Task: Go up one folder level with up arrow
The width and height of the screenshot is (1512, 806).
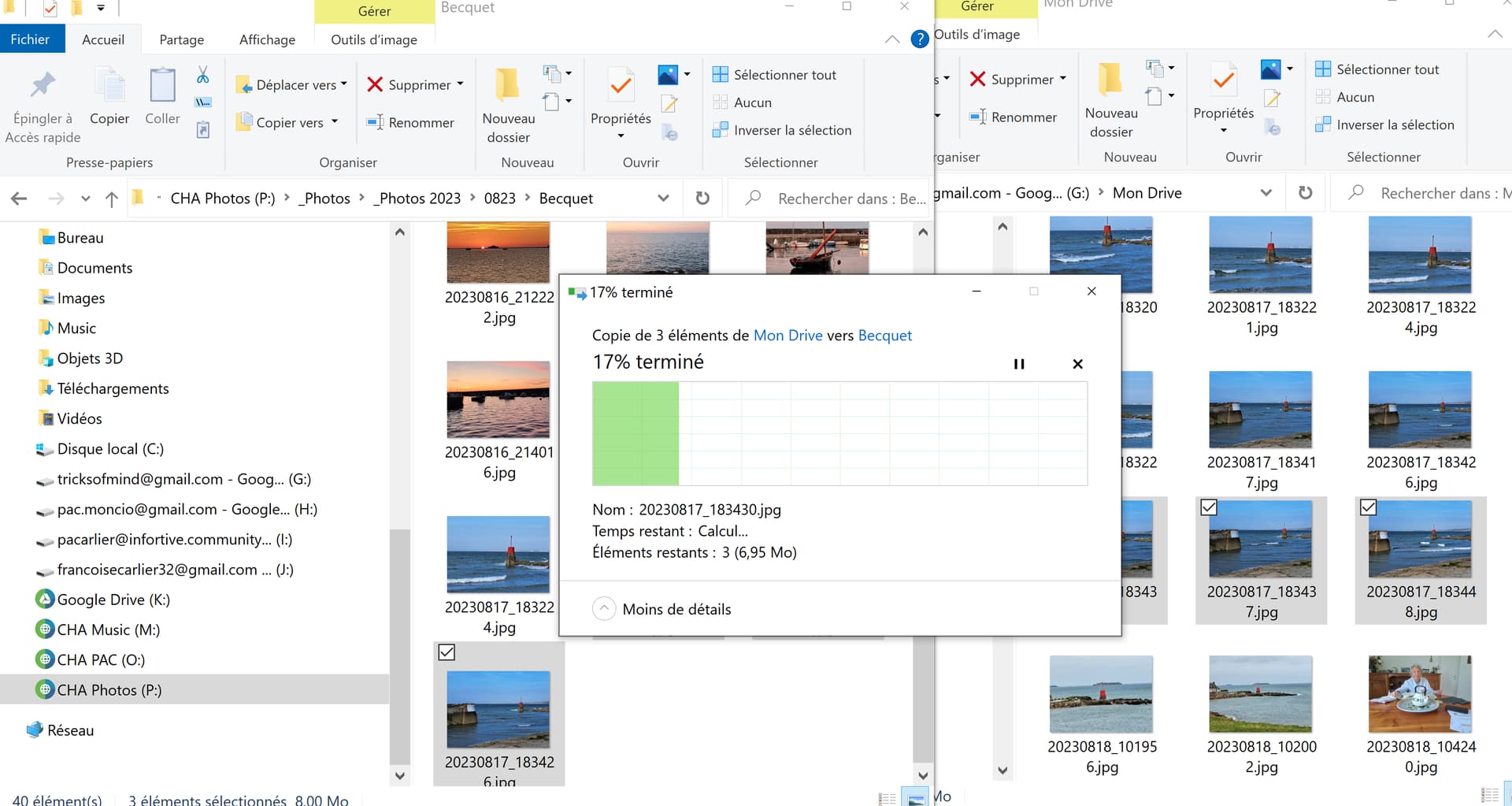Action: click(112, 199)
